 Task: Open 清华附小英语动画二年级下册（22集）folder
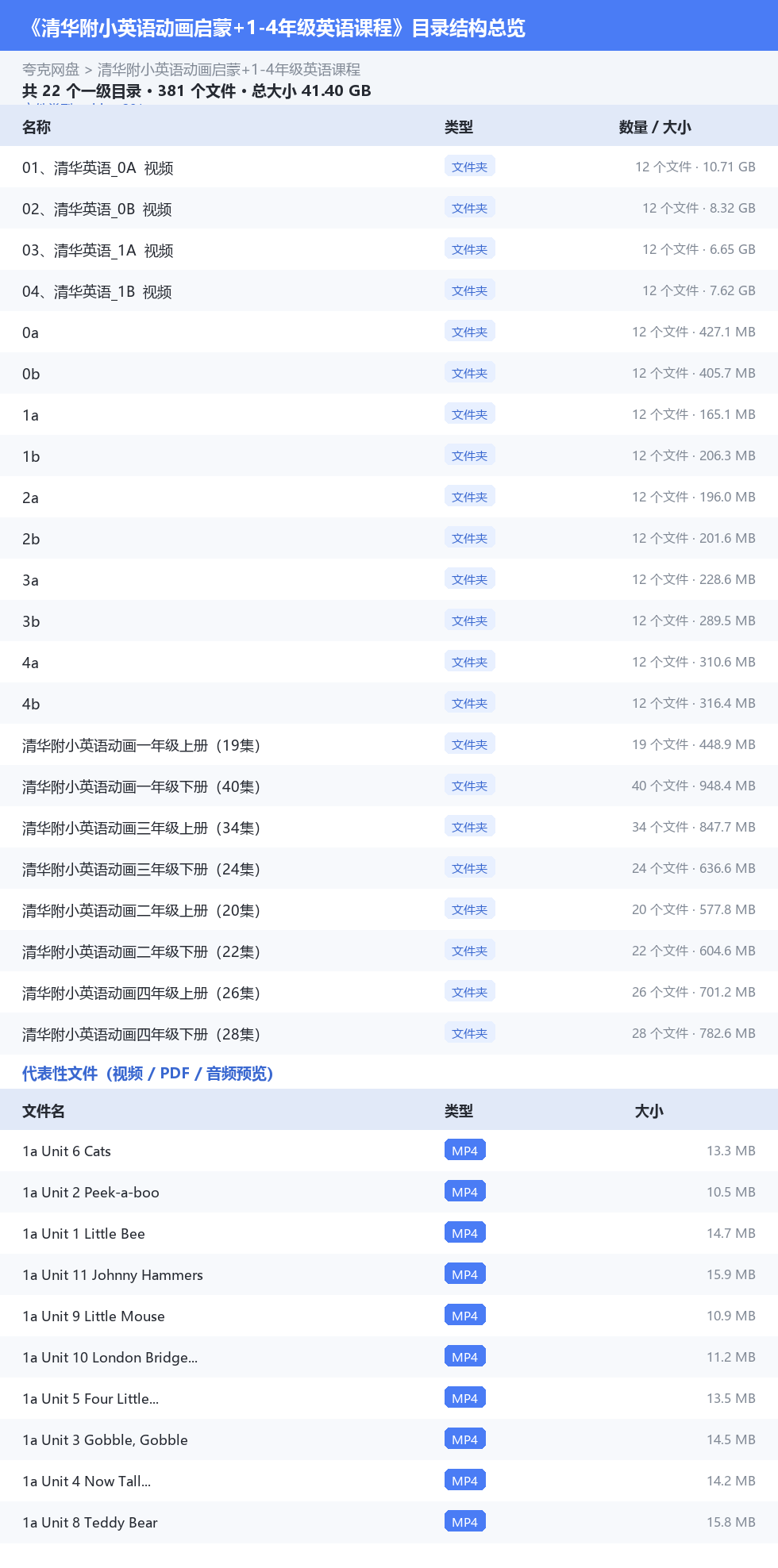tap(141, 951)
